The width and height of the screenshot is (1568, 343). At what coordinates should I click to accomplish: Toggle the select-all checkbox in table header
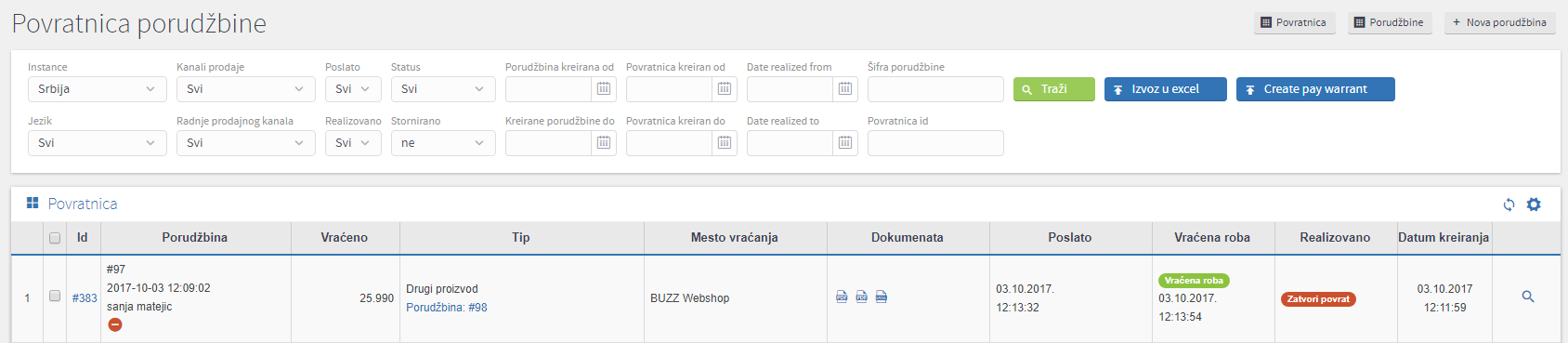55,238
